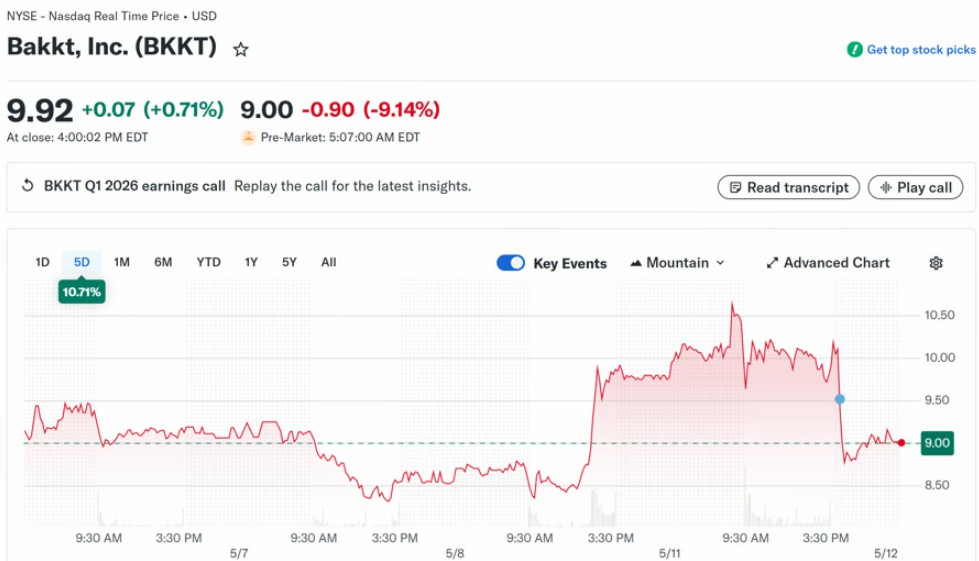This screenshot has height=561, width=979.
Task: Click the green Get top stock picks badge icon
Action: click(x=854, y=49)
